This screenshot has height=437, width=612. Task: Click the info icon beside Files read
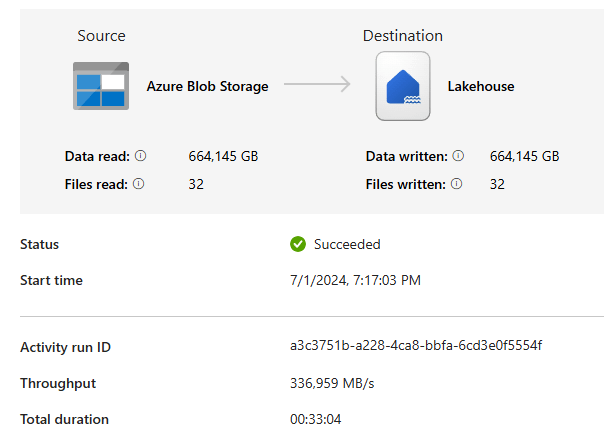click(138, 184)
